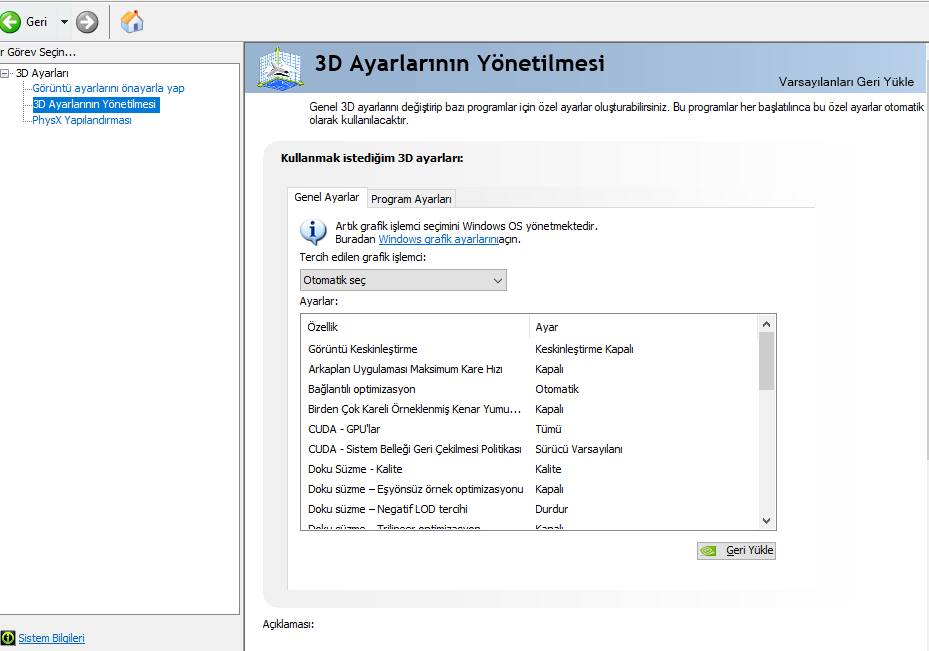Click the Durdur value for Negatif LOD

551,509
